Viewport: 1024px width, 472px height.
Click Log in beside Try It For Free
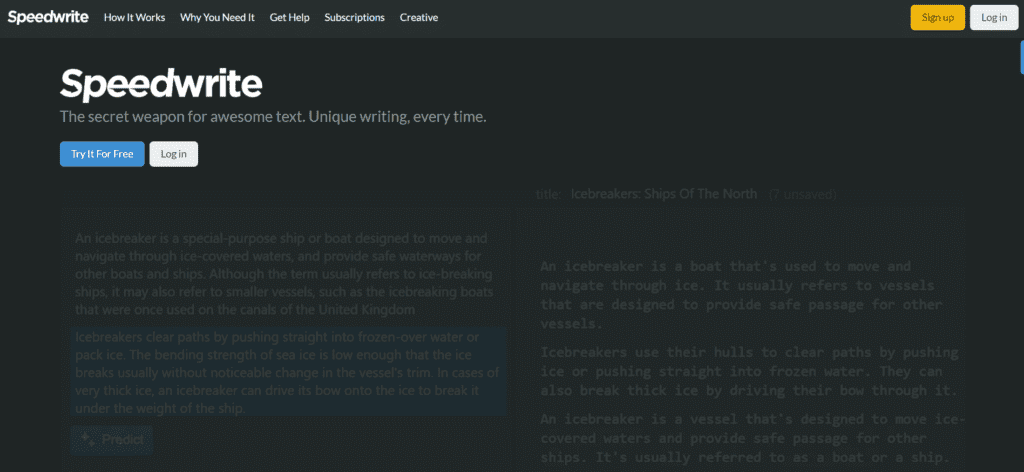tap(174, 154)
